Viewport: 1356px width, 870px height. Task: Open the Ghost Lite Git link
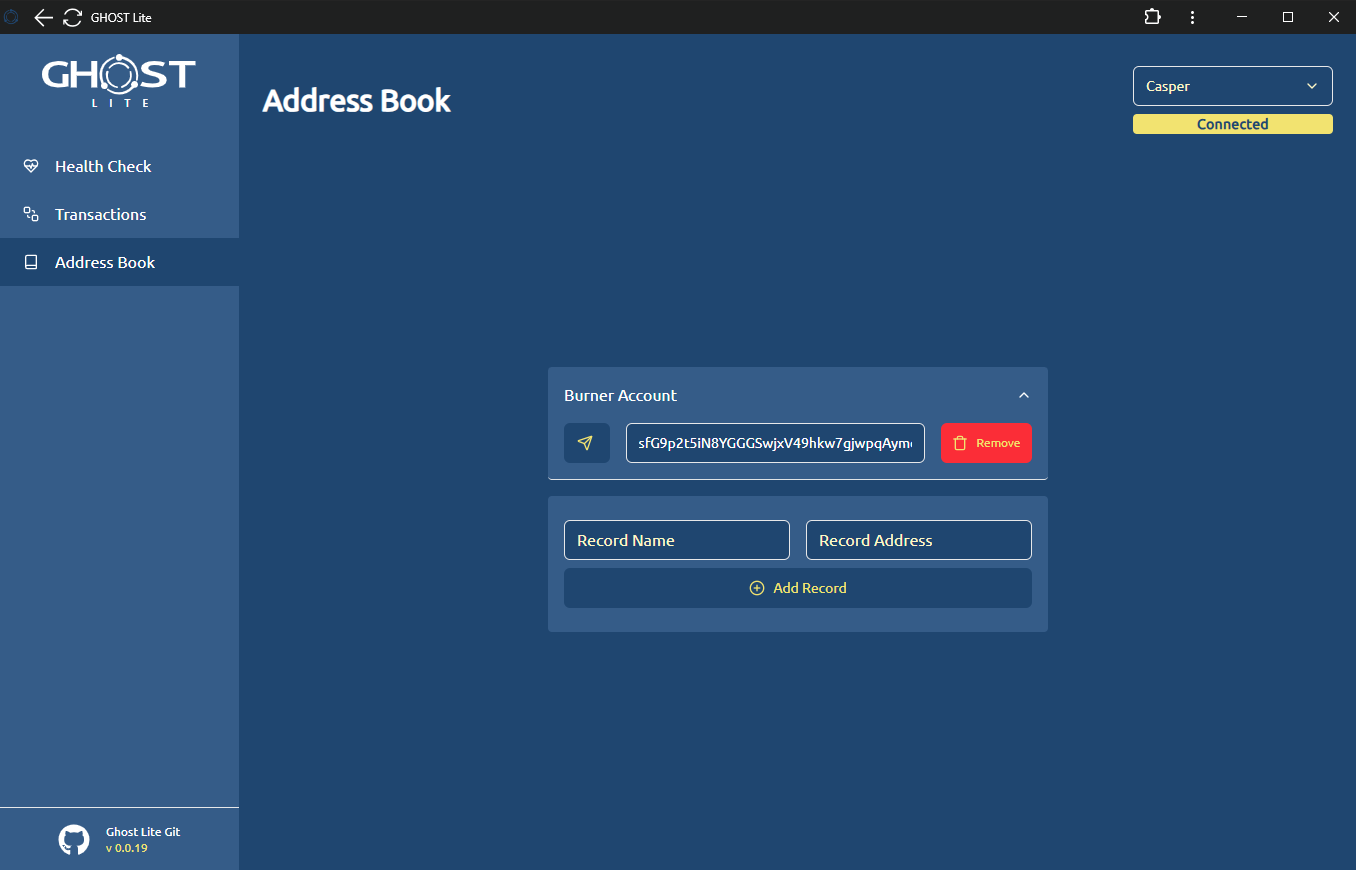pyautogui.click(x=143, y=832)
